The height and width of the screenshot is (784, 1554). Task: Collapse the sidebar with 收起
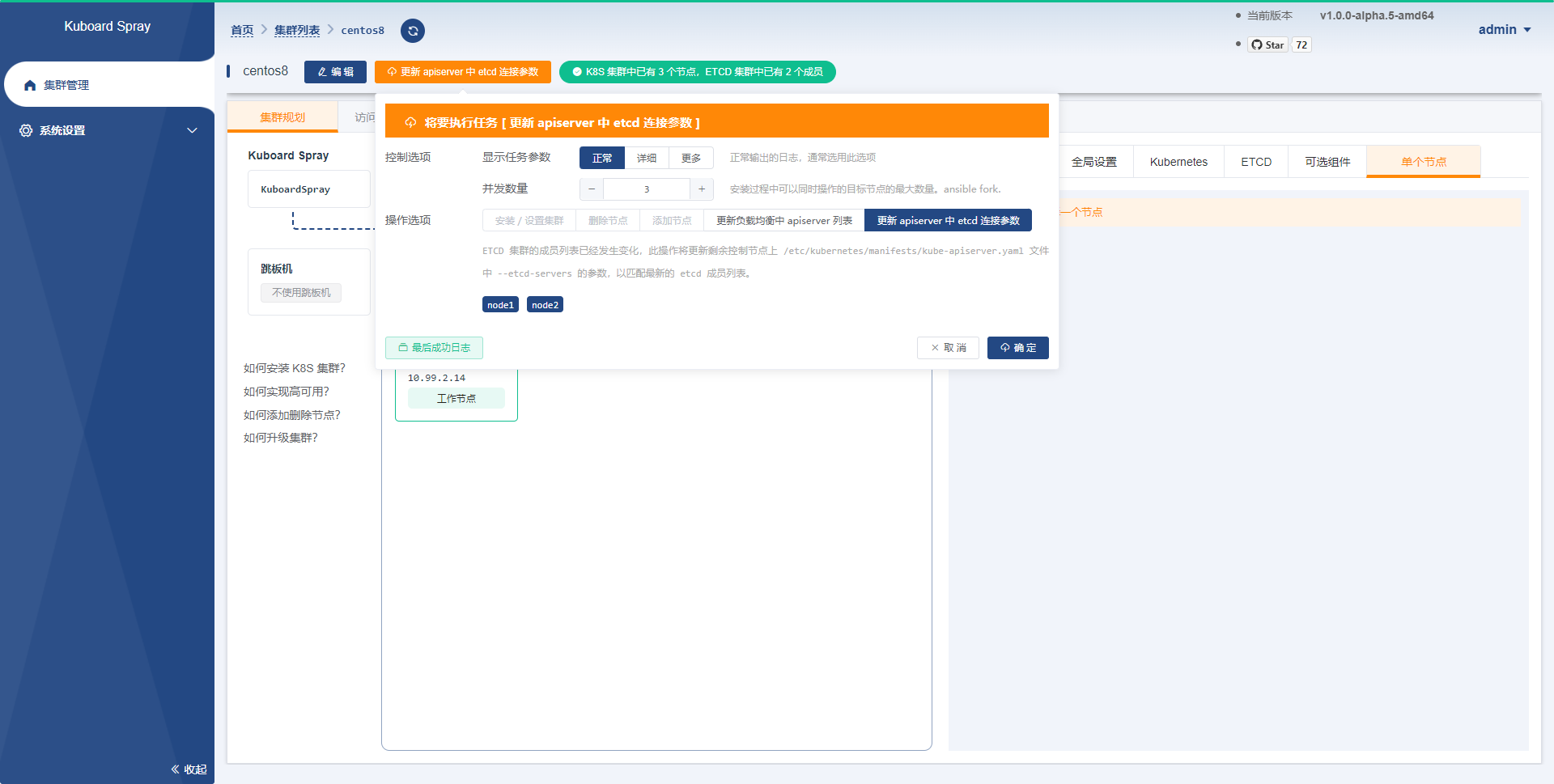point(189,769)
